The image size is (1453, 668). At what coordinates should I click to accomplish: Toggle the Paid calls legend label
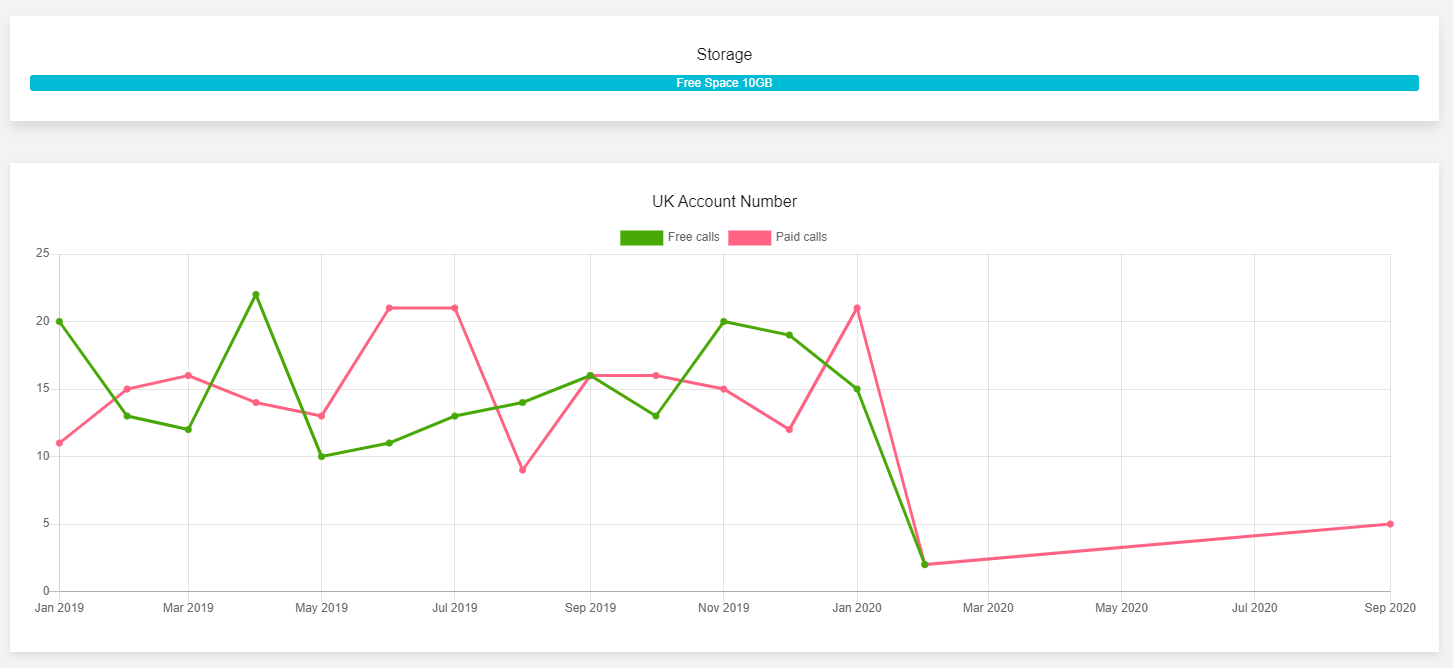(x=801, y=237)
